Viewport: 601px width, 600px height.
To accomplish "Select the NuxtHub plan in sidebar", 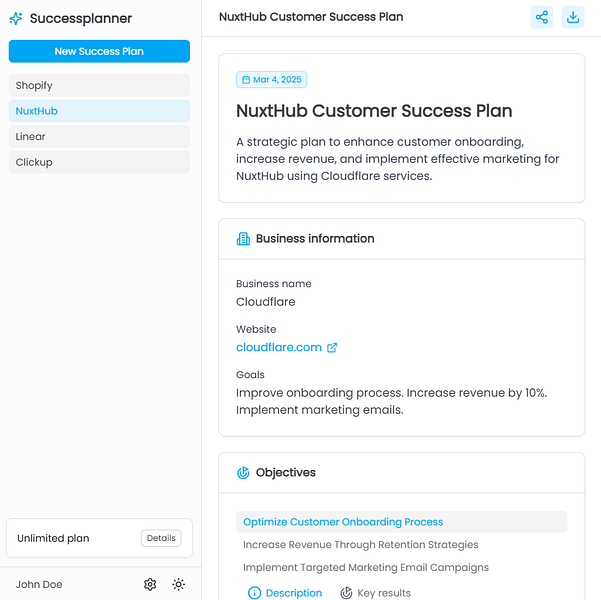I will point(99,111).
